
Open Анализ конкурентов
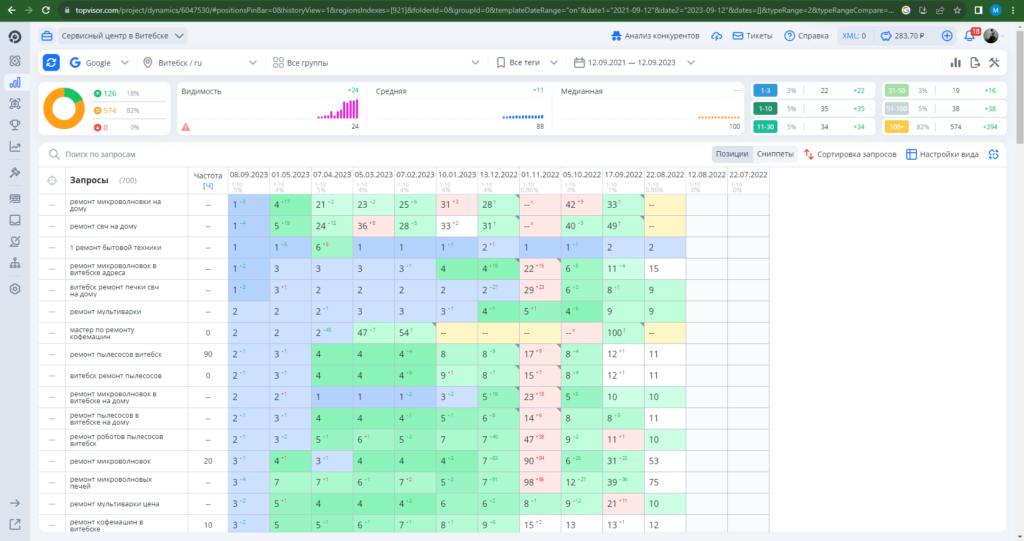(655, 36)
